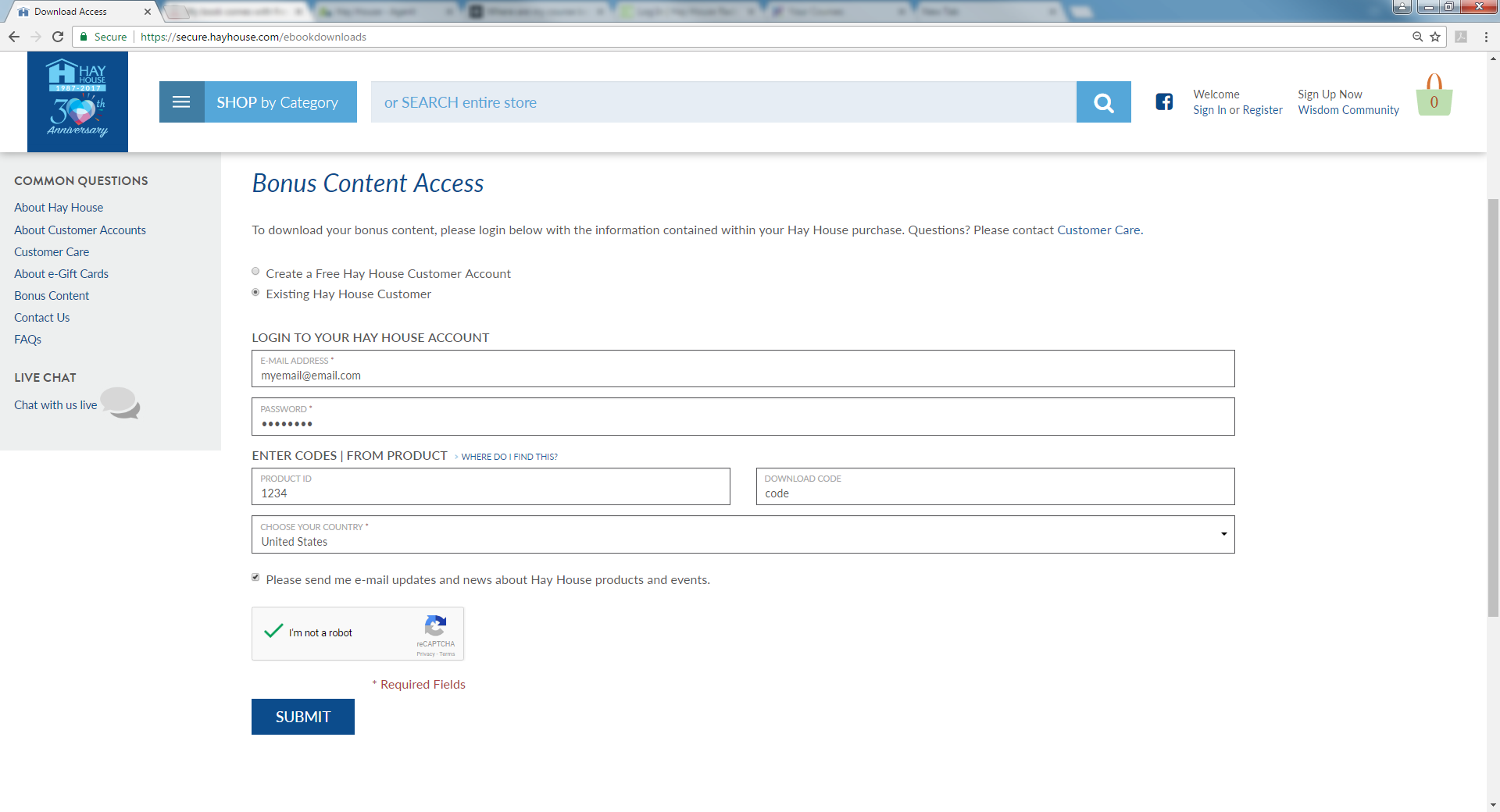Screen dimensions: 1500x812
Task: Click into the Download Code field
Action: click(x=995, y=493)
